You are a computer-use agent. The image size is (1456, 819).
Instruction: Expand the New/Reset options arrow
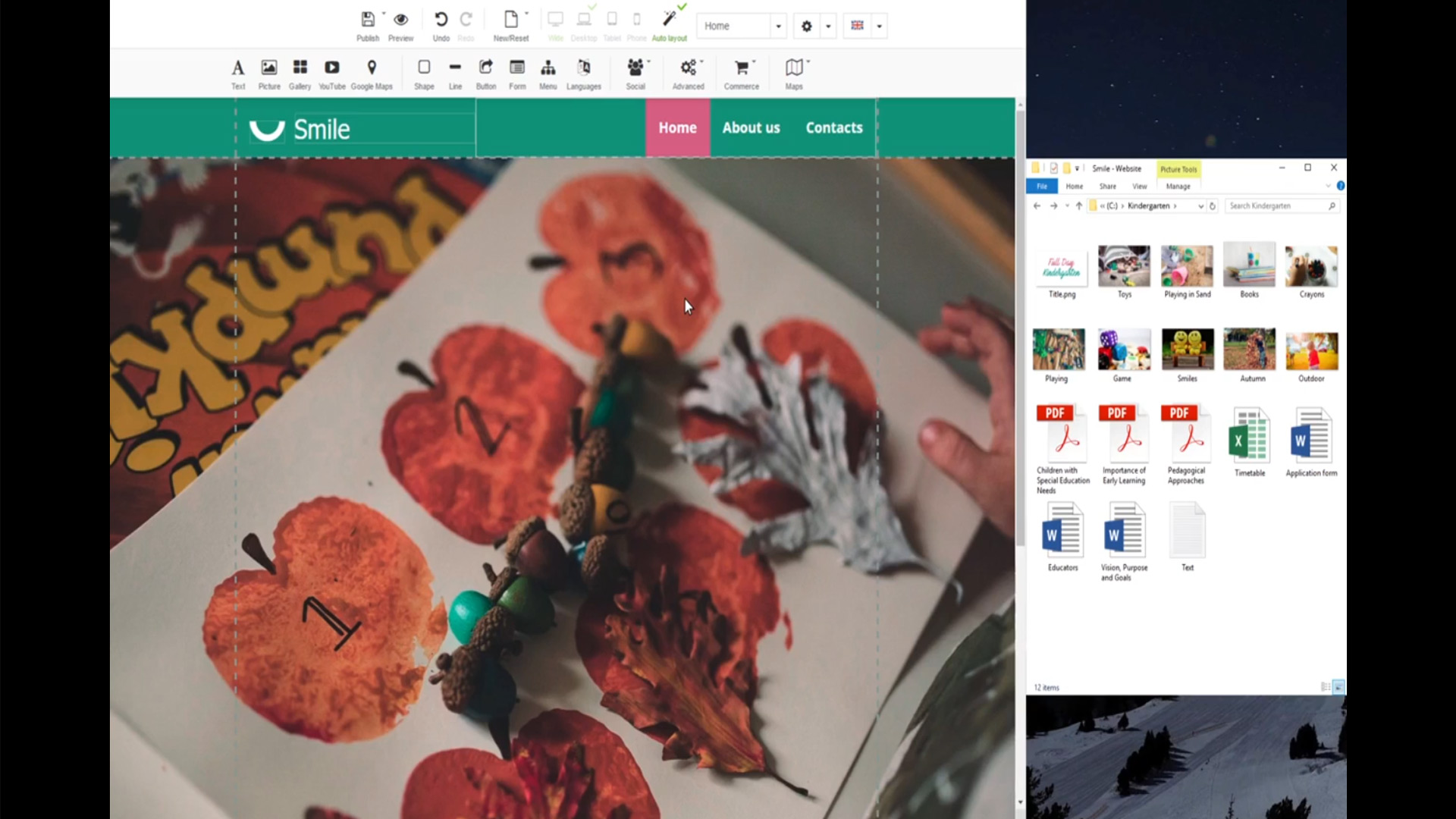click(x=526, y=13)
